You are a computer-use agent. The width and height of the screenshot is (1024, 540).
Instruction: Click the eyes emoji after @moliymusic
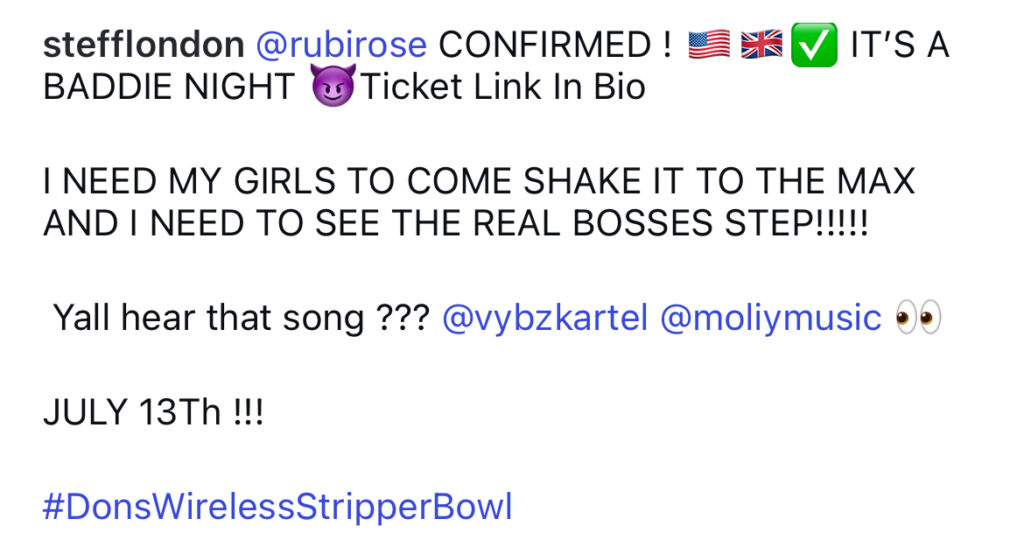pyautogui.click(x=918, y=317)
